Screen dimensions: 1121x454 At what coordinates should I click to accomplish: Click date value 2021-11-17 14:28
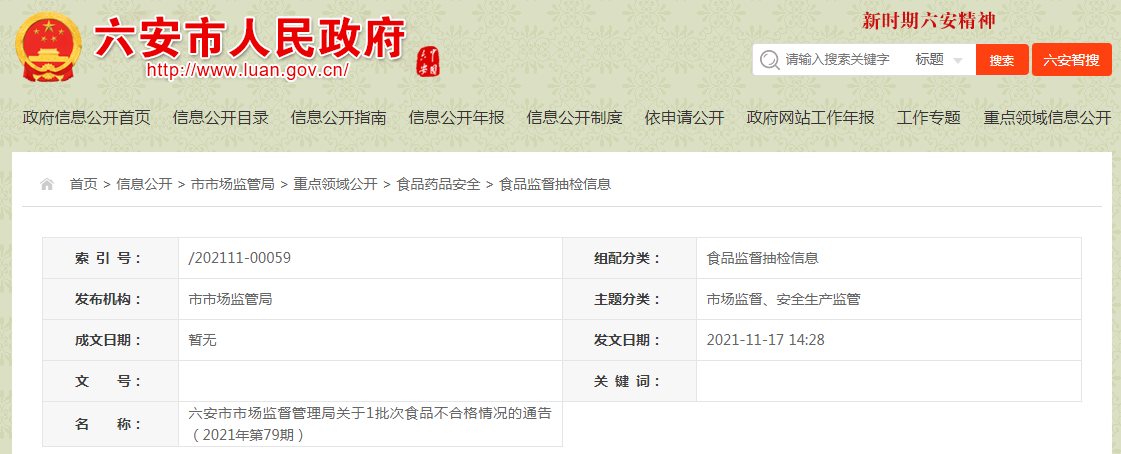click(766, 340)
